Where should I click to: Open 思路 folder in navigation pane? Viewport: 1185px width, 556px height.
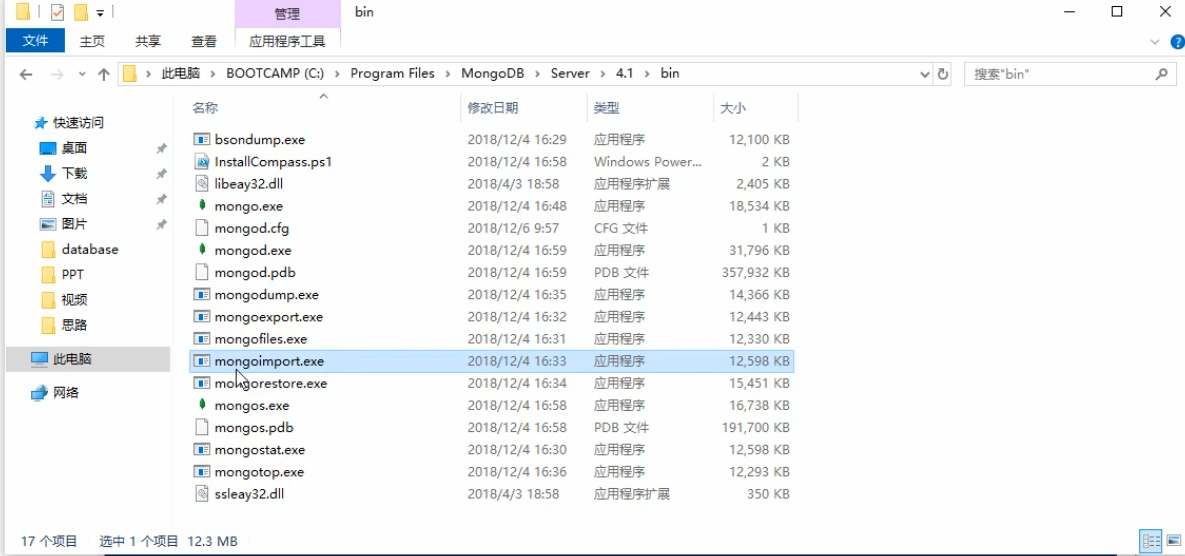point(74,325)
